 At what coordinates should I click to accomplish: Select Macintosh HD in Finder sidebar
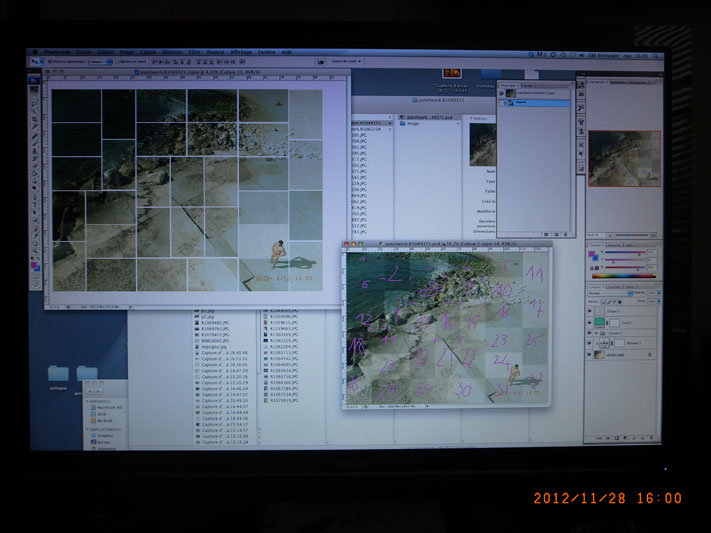(106, 407)
